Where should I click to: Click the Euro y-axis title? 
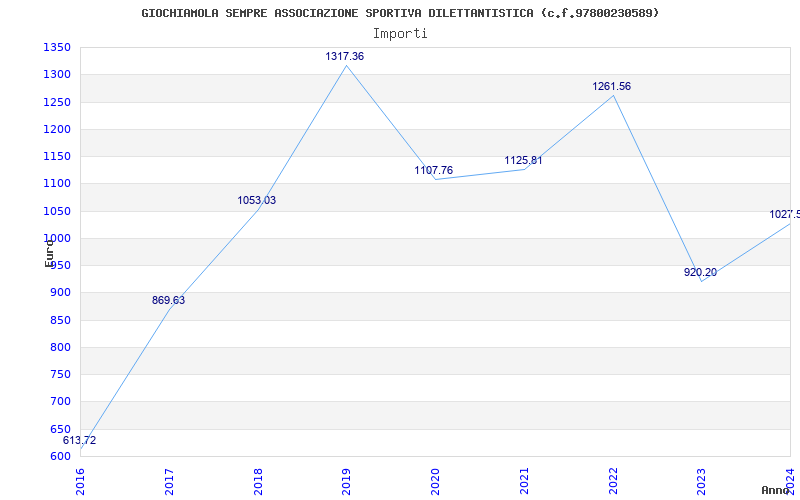pos(49,253)
